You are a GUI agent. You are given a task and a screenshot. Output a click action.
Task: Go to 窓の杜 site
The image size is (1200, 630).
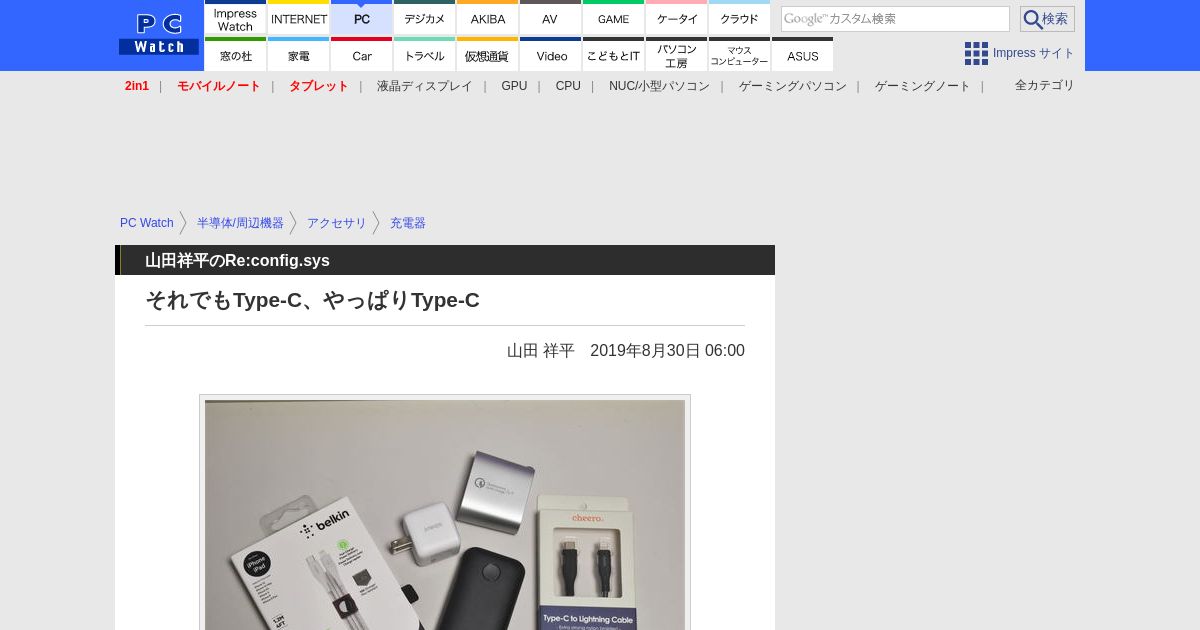point(235,55)
